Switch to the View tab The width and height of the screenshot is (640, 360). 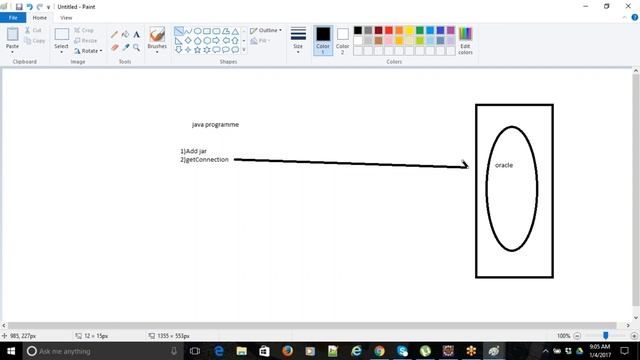click(66, 18)
